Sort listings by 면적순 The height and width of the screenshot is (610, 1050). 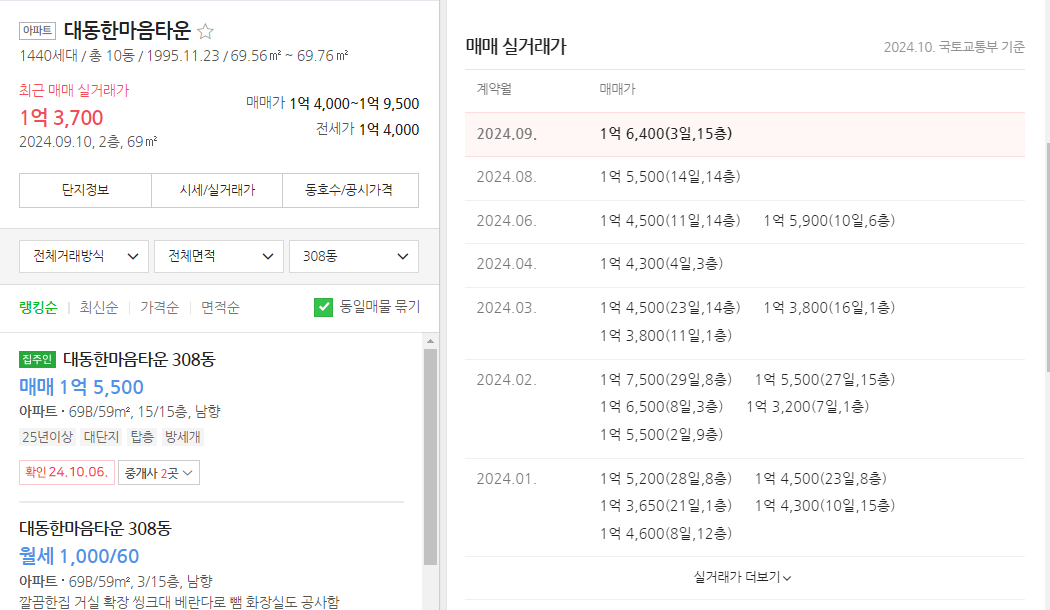click(220, 307)
